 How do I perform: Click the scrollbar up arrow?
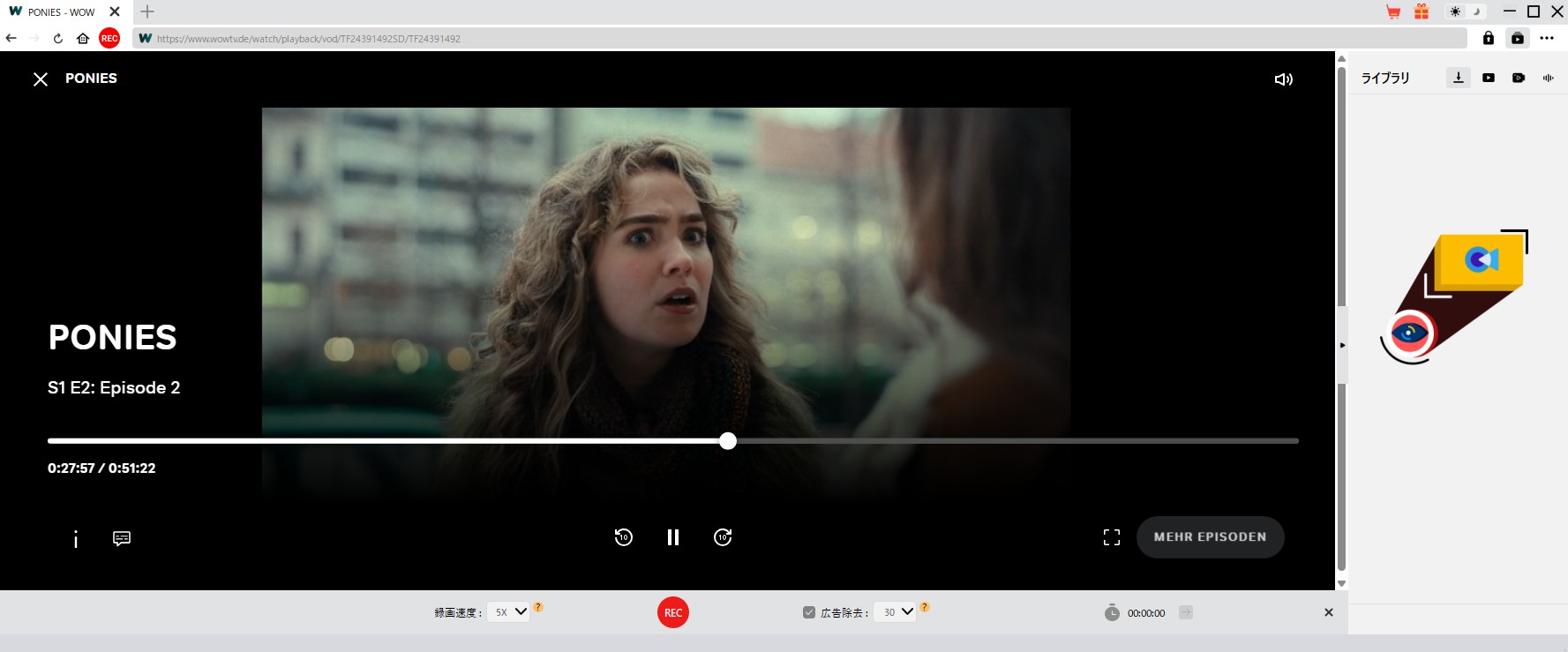[1341, 58]
